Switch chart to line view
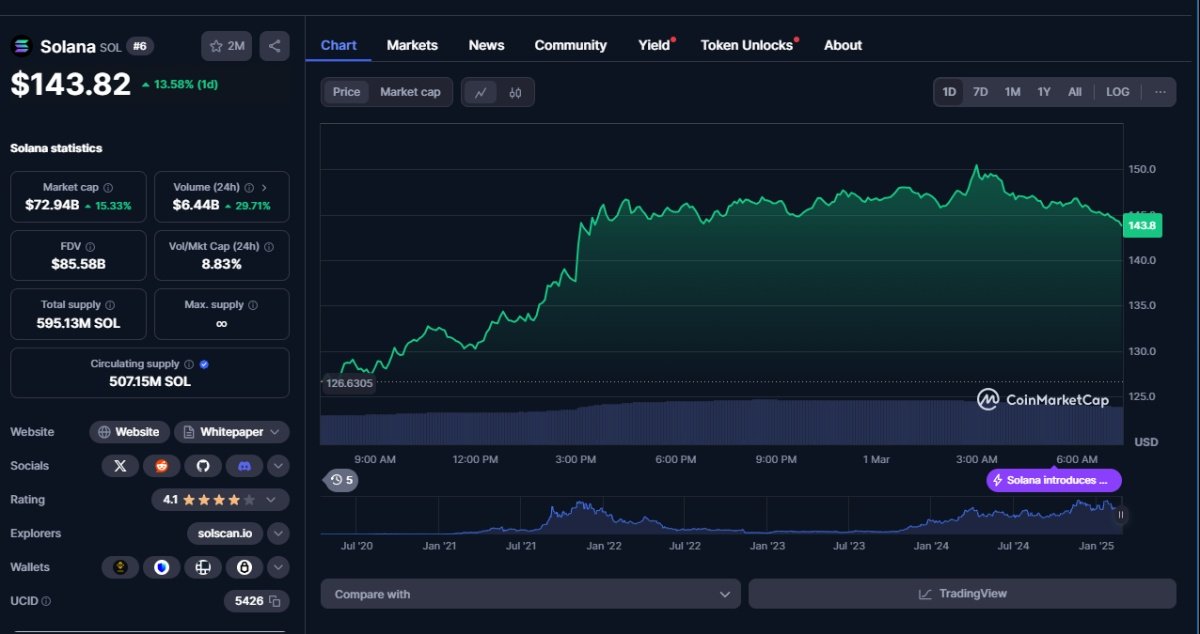Image resolution: width=1200 pixels, height=634 pixels. pos(481,92)
